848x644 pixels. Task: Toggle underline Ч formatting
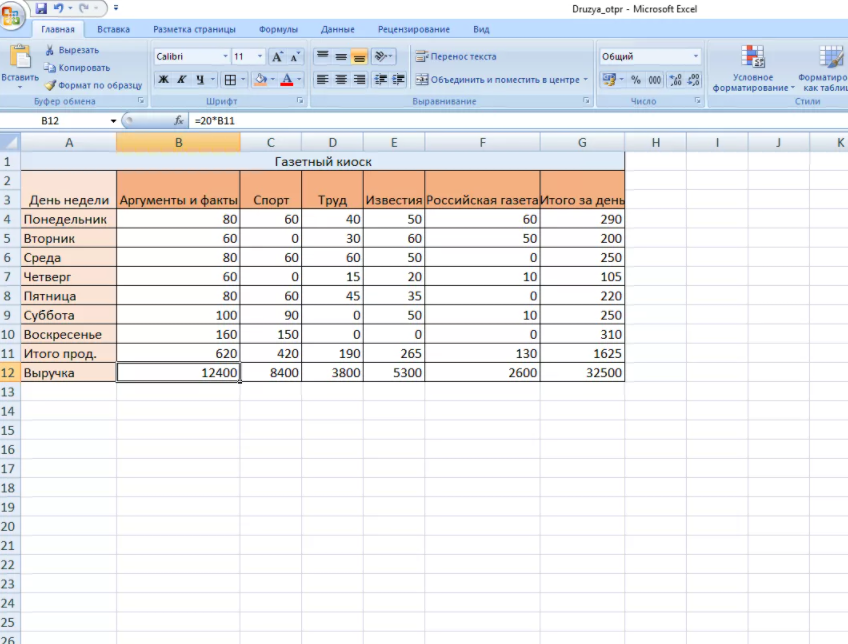(200, 79)
